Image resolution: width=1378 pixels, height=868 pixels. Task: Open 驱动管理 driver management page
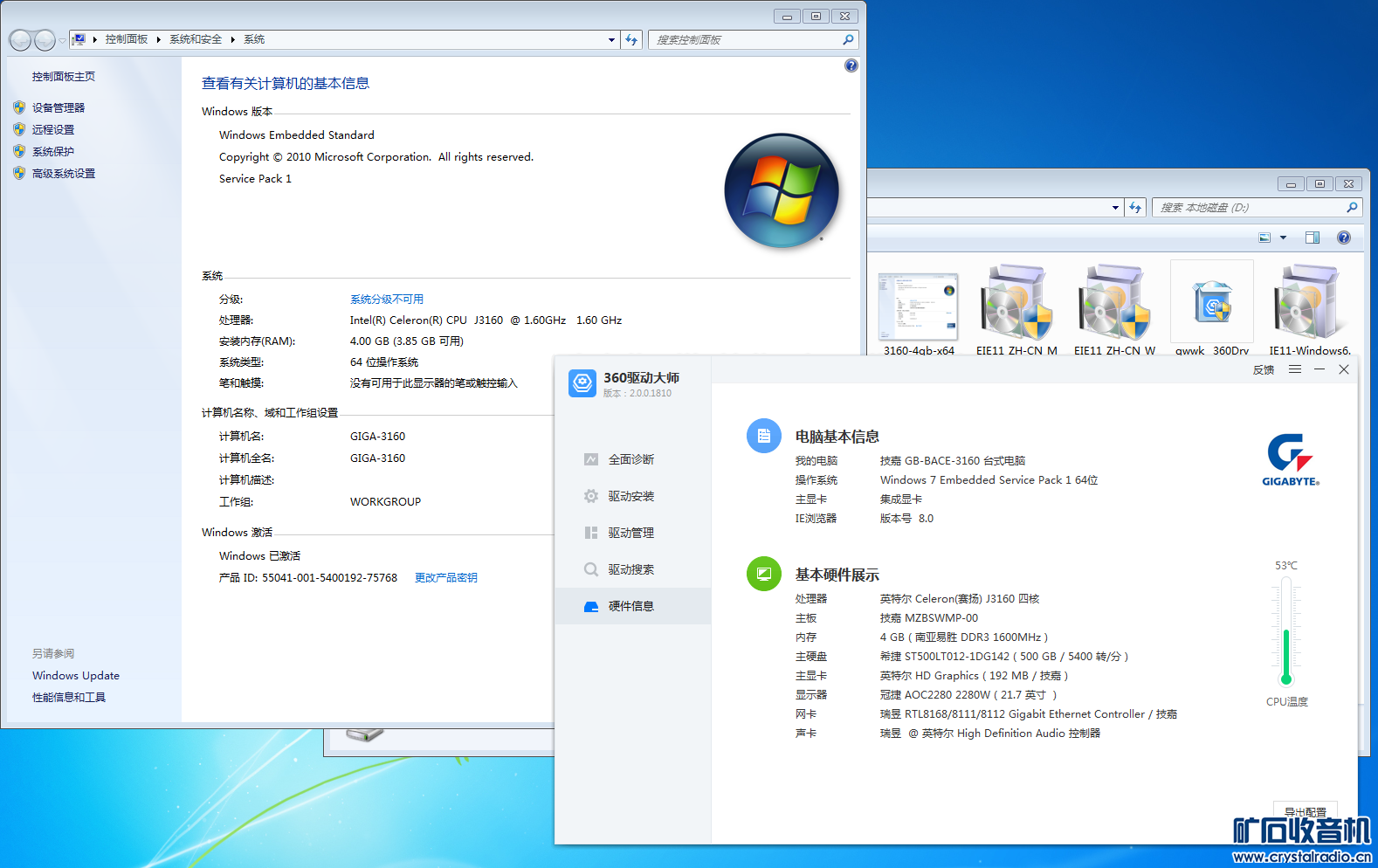(x=630, y=533)
